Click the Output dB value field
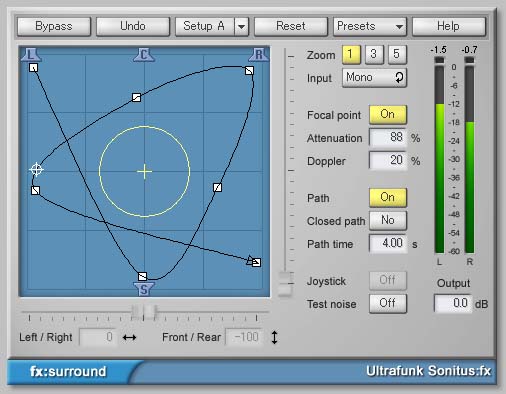Screen dimensions: 506x394 point(453,303)
